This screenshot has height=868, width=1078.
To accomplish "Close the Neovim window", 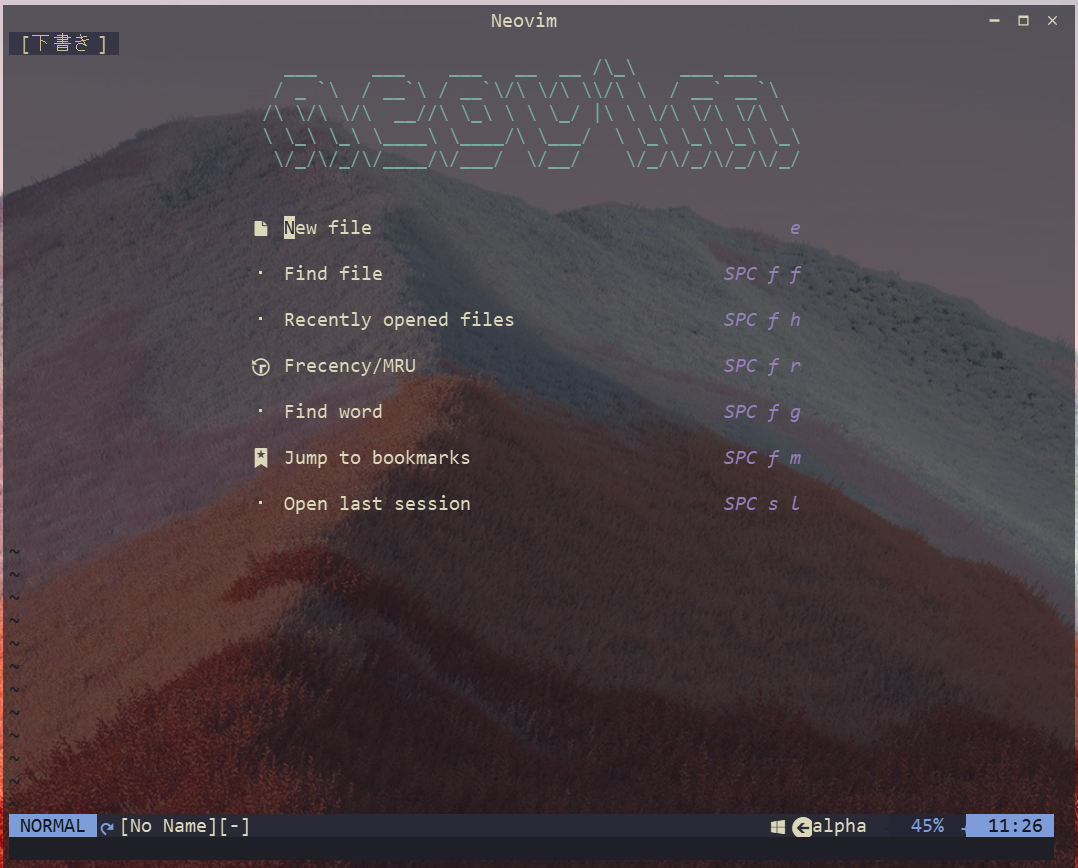I will pyautogui.click(x=1052, y=21).
